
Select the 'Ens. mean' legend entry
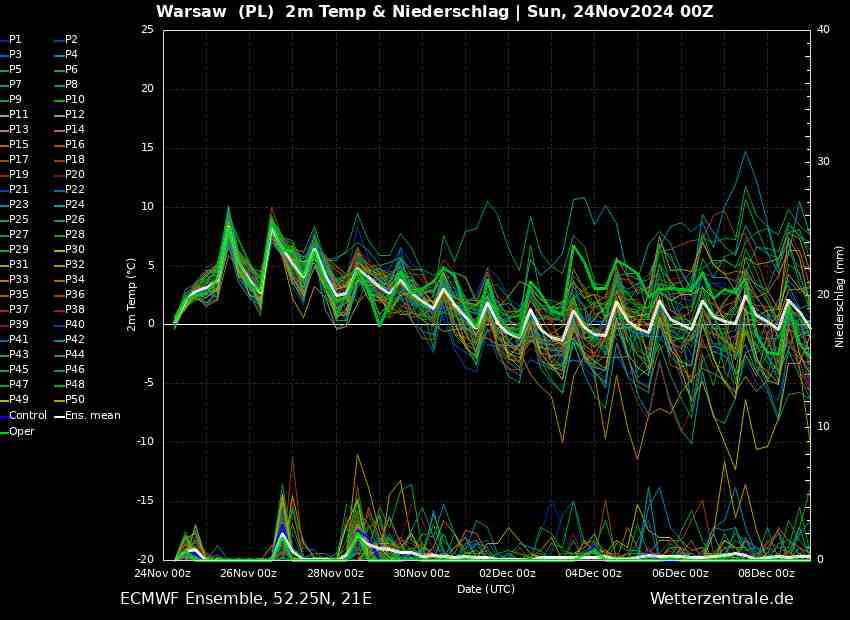88,416
